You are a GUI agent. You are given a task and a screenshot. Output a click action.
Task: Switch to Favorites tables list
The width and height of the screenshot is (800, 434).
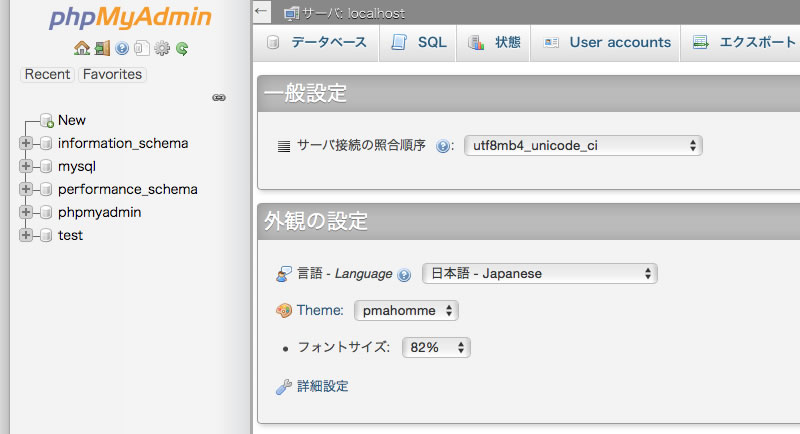[112, 74]
